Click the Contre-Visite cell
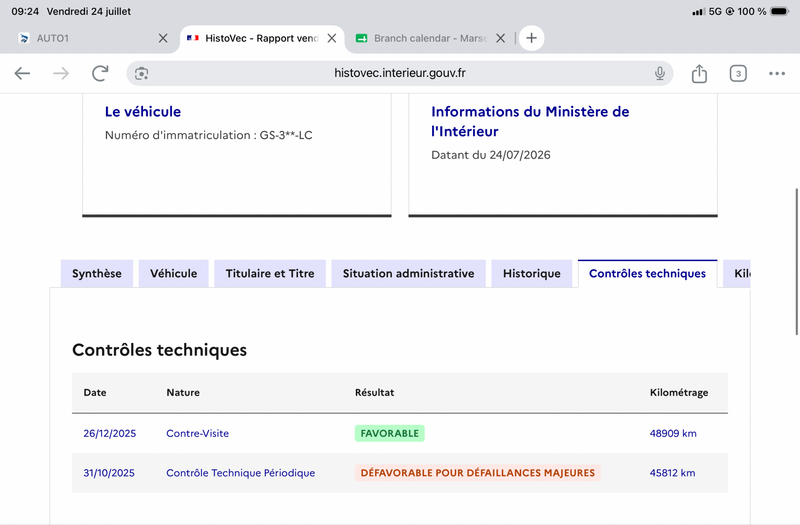800x525 pixels. click(x=197, y=433)
